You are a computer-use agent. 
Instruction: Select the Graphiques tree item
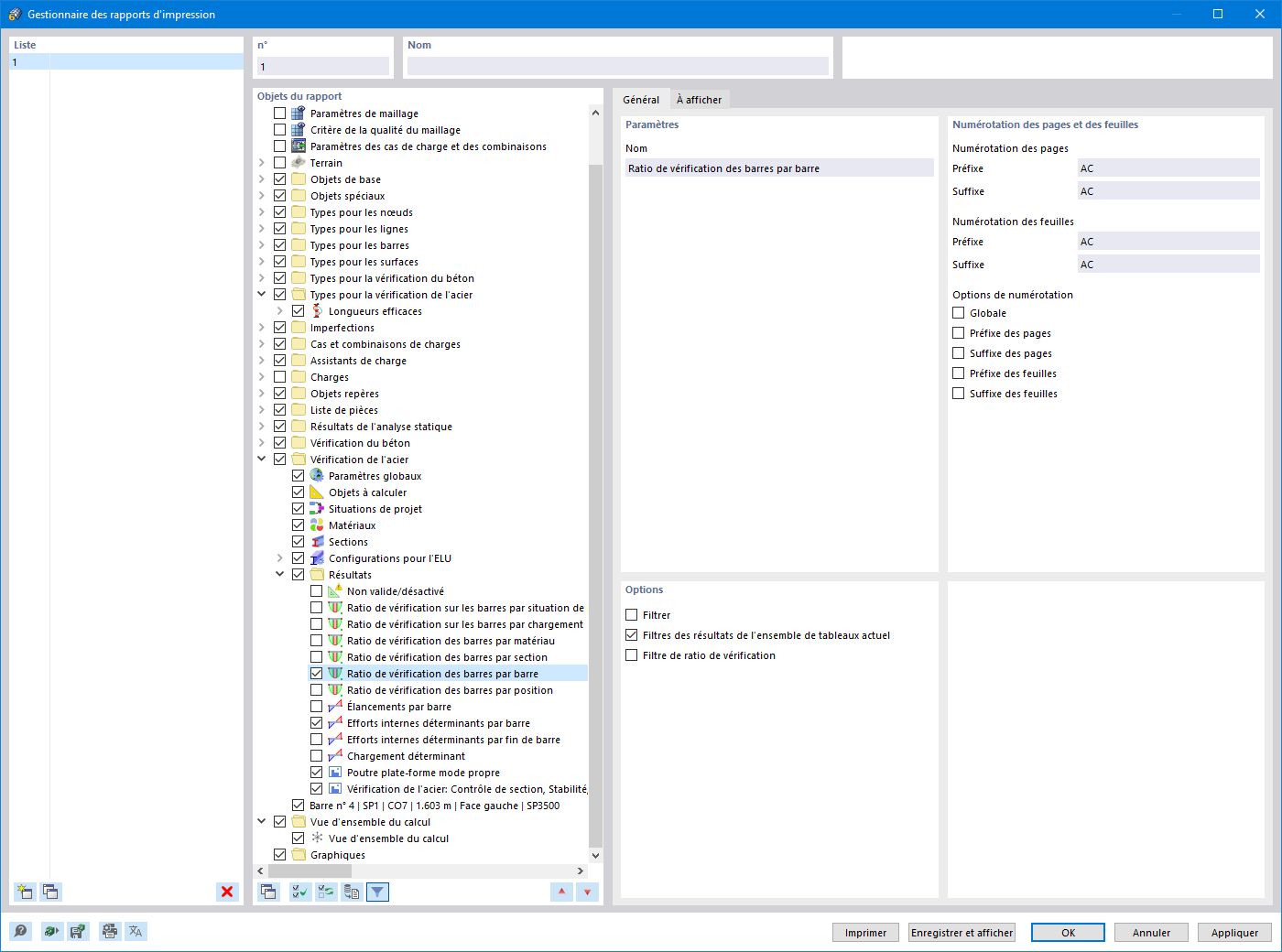[x=338, y=855]
